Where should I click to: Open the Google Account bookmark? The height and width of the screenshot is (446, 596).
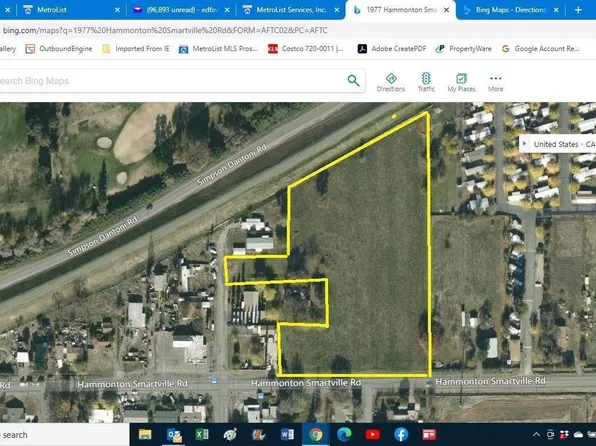click(x=540, y=49)
